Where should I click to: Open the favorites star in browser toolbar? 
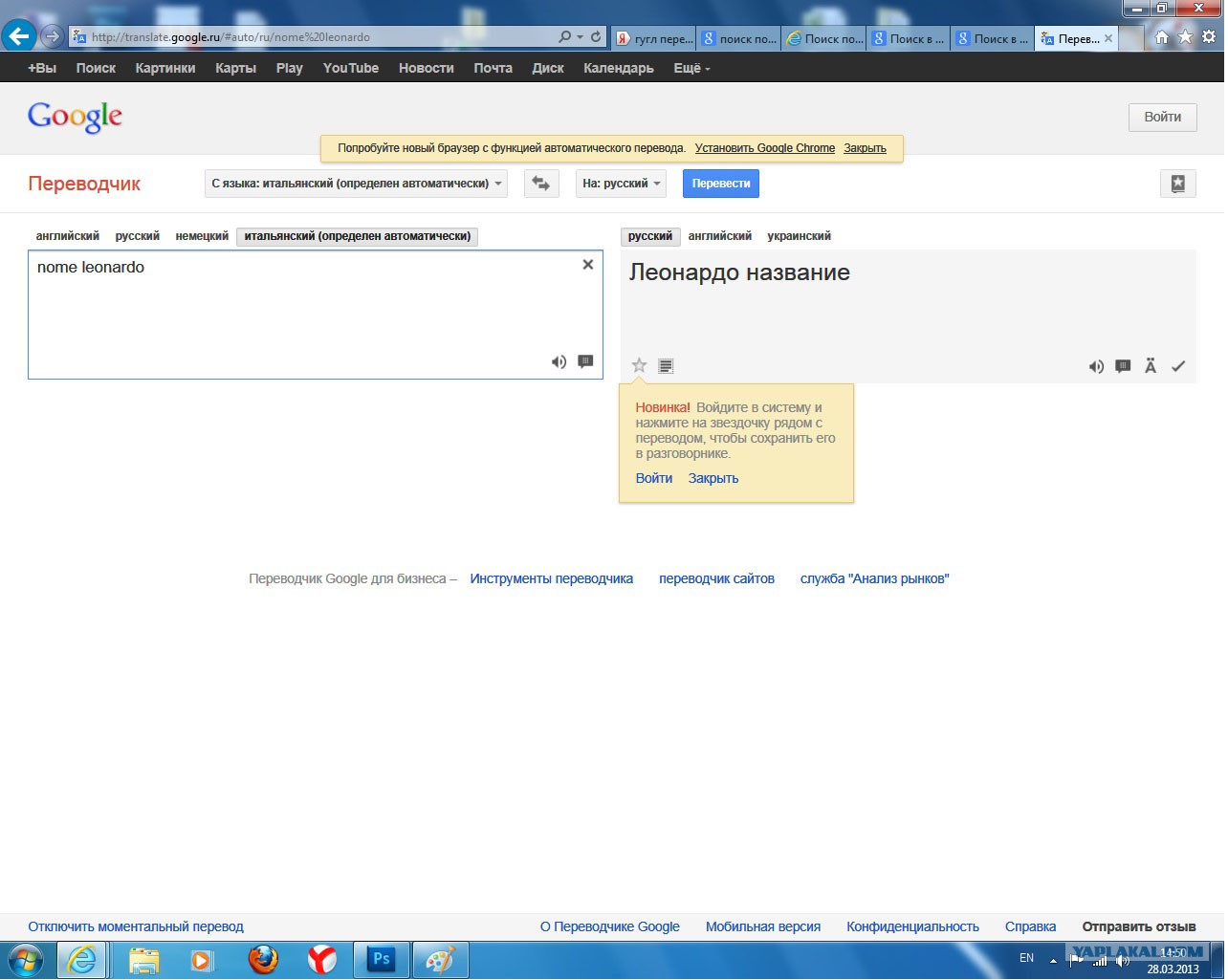pos(1186,36)
